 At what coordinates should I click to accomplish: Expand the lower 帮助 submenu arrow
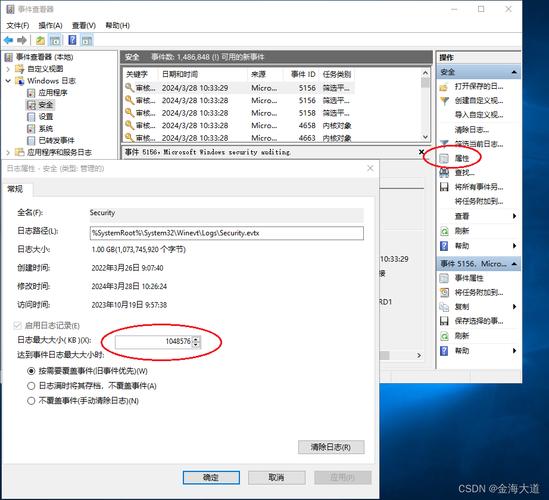[x=514, y=350]
